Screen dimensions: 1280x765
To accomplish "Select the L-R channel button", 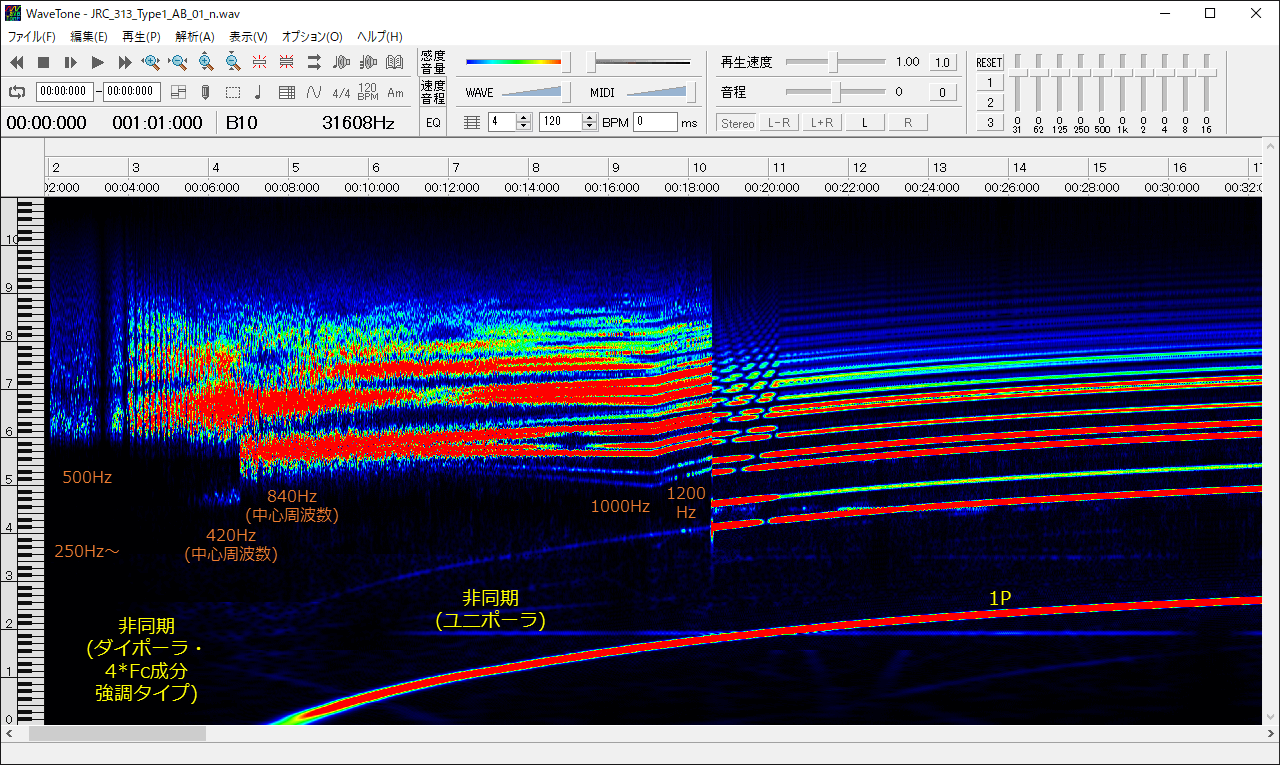I will click(x=779, y=122).
